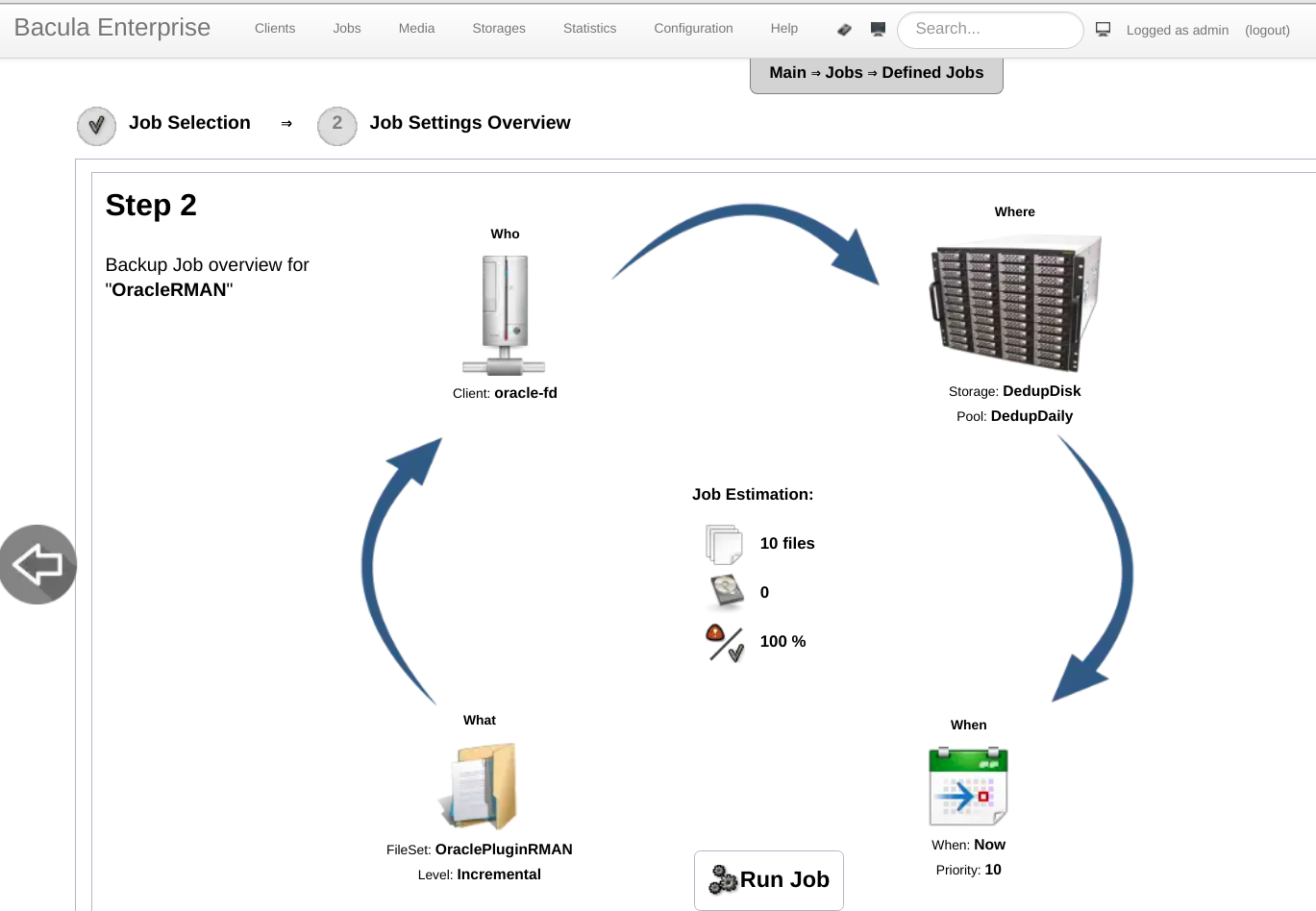Click the Job Selection checkmark step icon
This screenshot has width=1316, height=911.
pos(96,126)
